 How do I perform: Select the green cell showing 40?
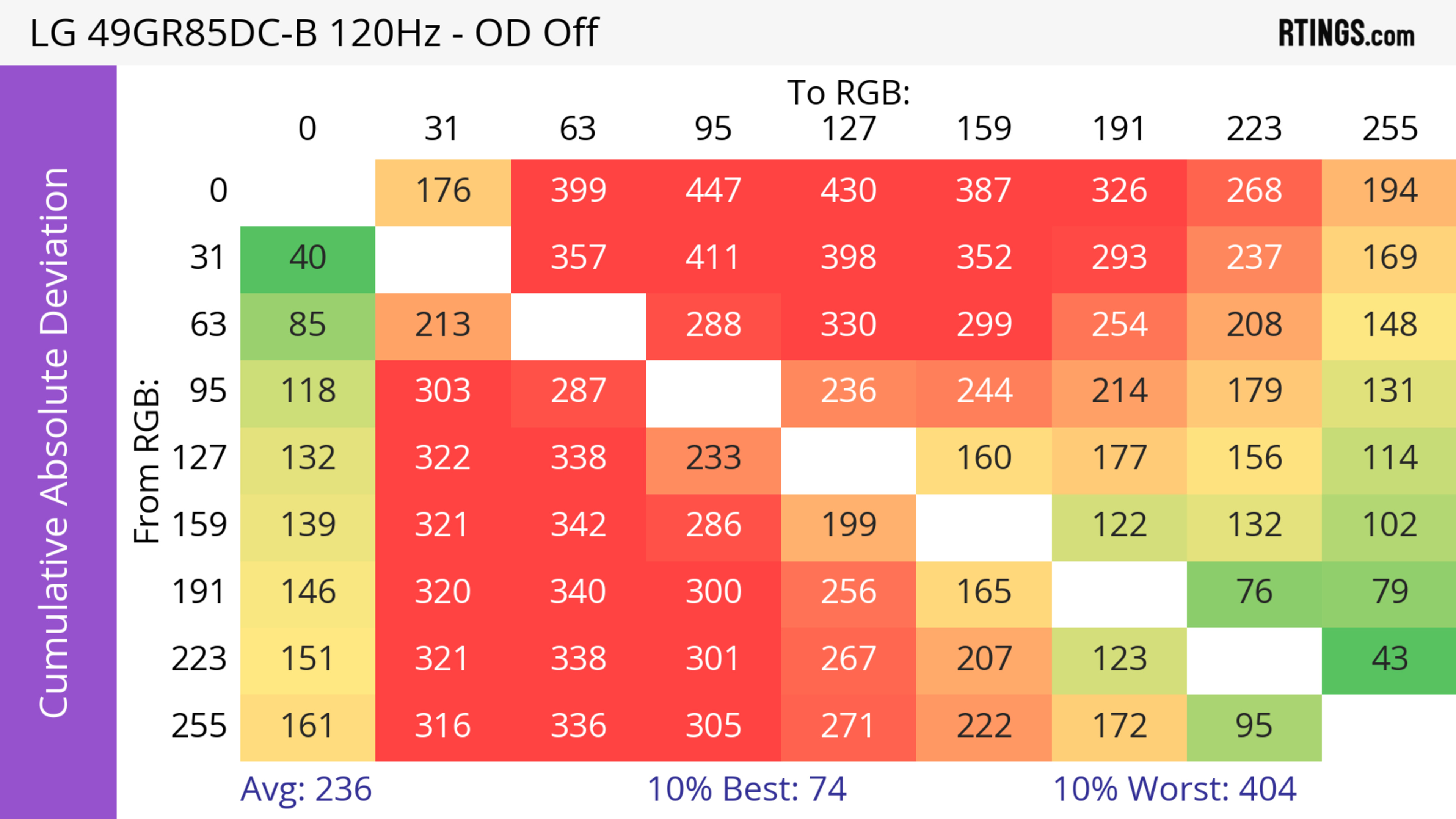[308, 258]
